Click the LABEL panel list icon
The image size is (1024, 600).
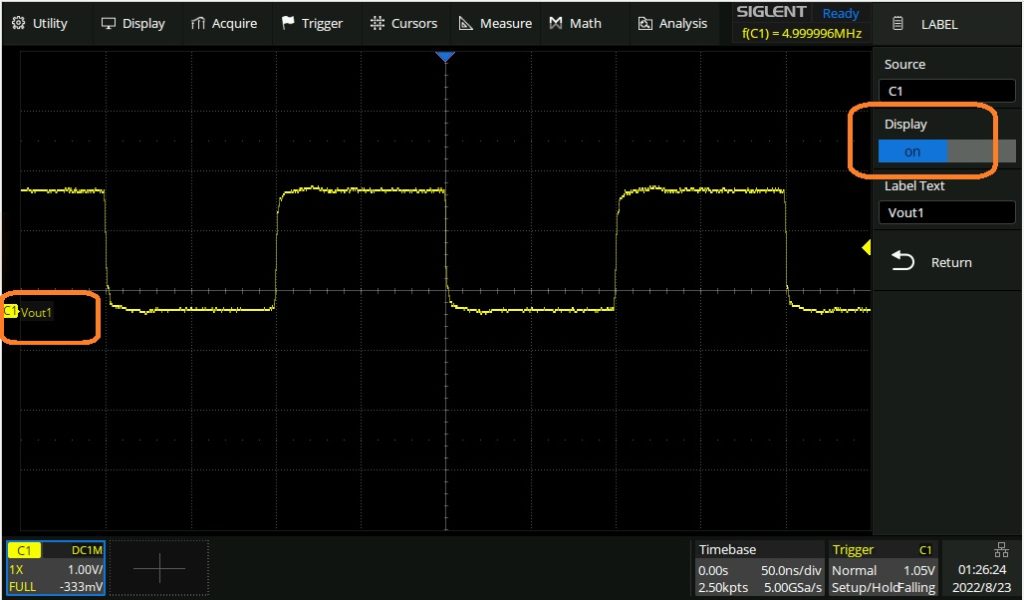coord(897,23)
